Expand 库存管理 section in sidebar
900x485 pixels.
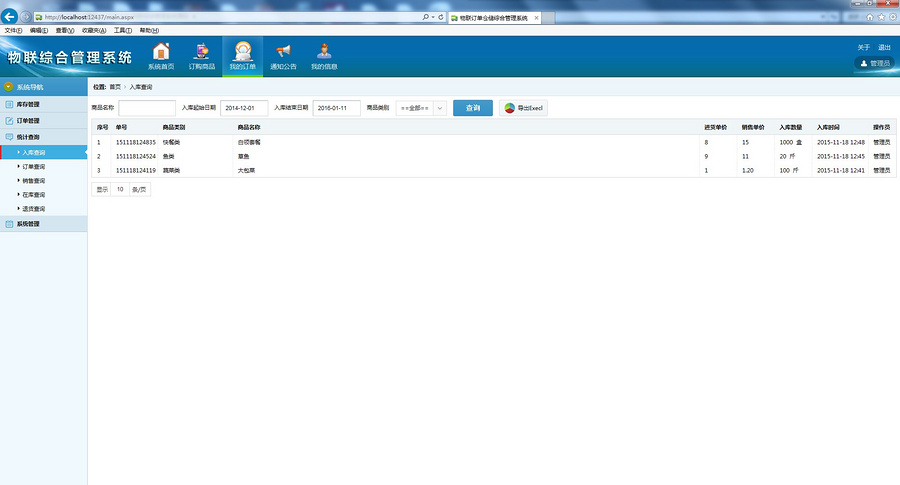[x=44, y=104]
